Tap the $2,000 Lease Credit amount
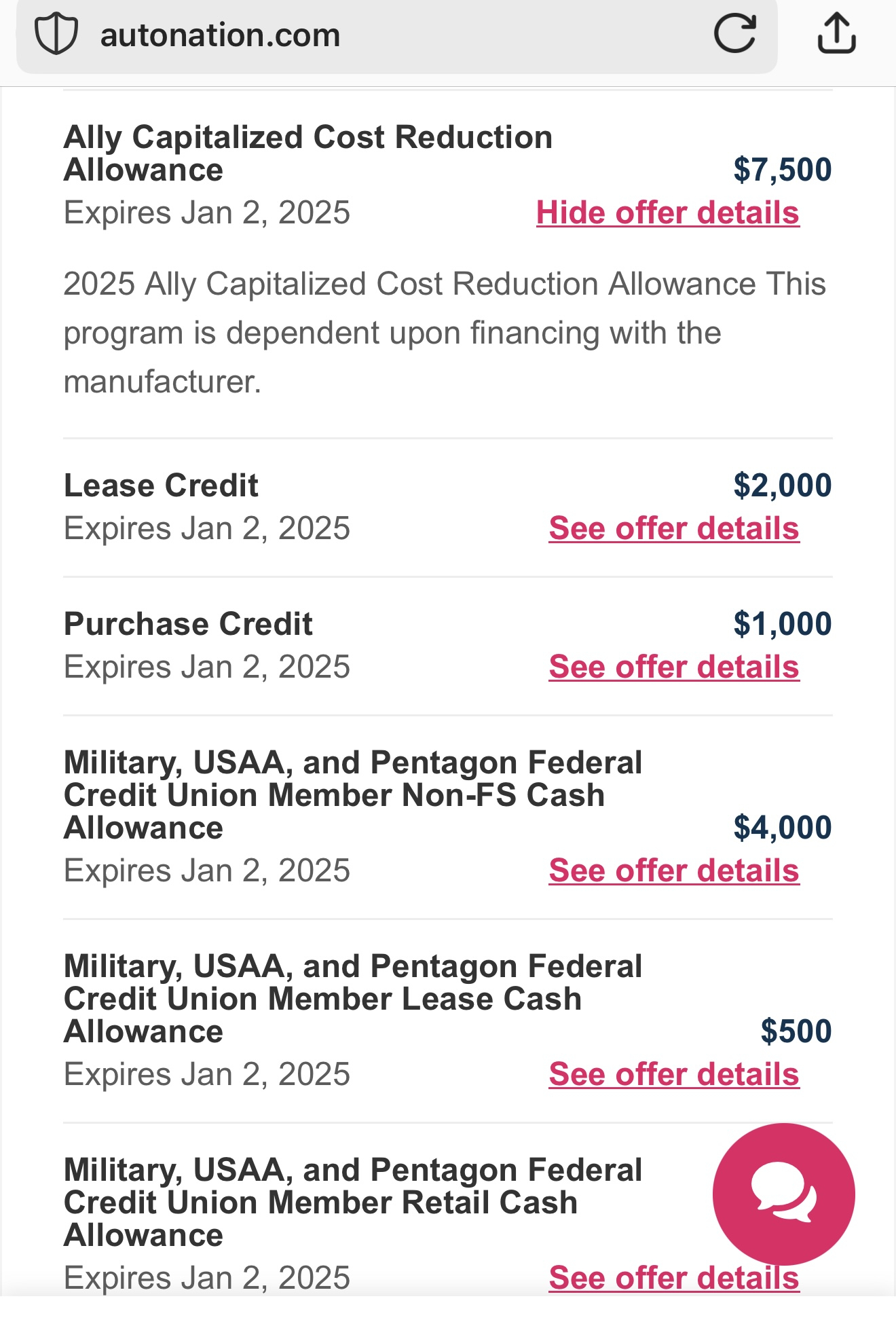 point(783,485)
